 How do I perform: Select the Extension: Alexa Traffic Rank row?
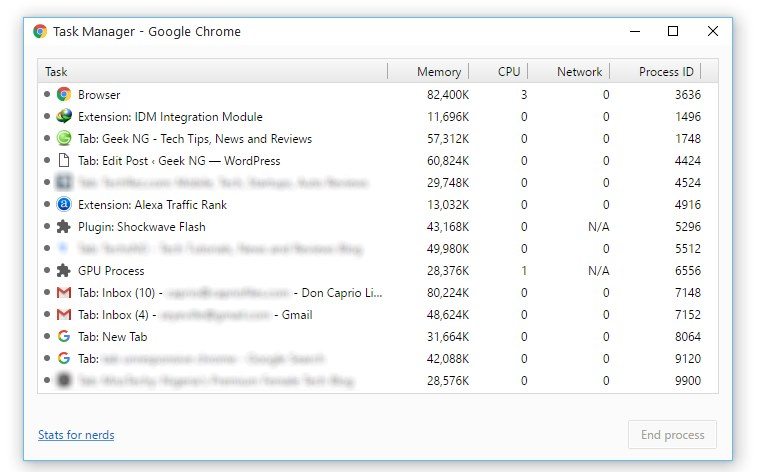(378, 205)
